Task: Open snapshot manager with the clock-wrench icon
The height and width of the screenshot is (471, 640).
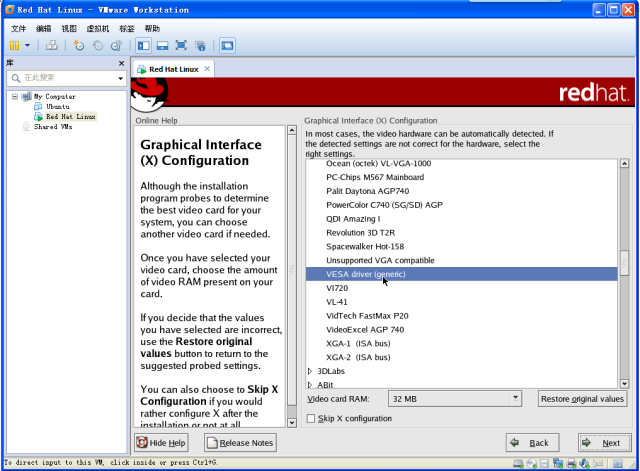Action: click(116, 45)
